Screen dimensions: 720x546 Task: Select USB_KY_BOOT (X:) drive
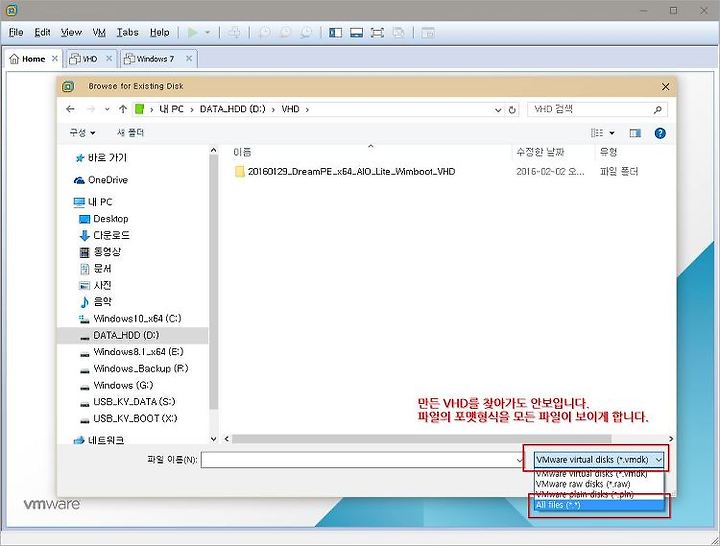[129, 419]
